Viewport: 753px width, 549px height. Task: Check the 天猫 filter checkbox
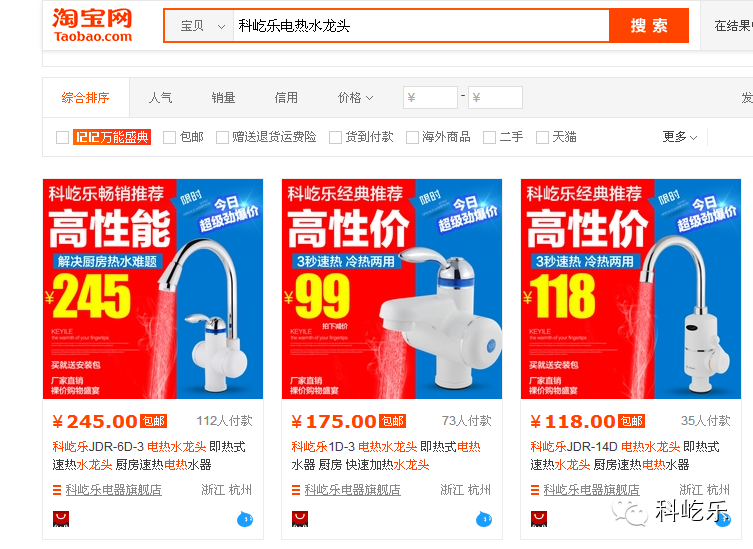pyautogui.click(x=542, y=137)
